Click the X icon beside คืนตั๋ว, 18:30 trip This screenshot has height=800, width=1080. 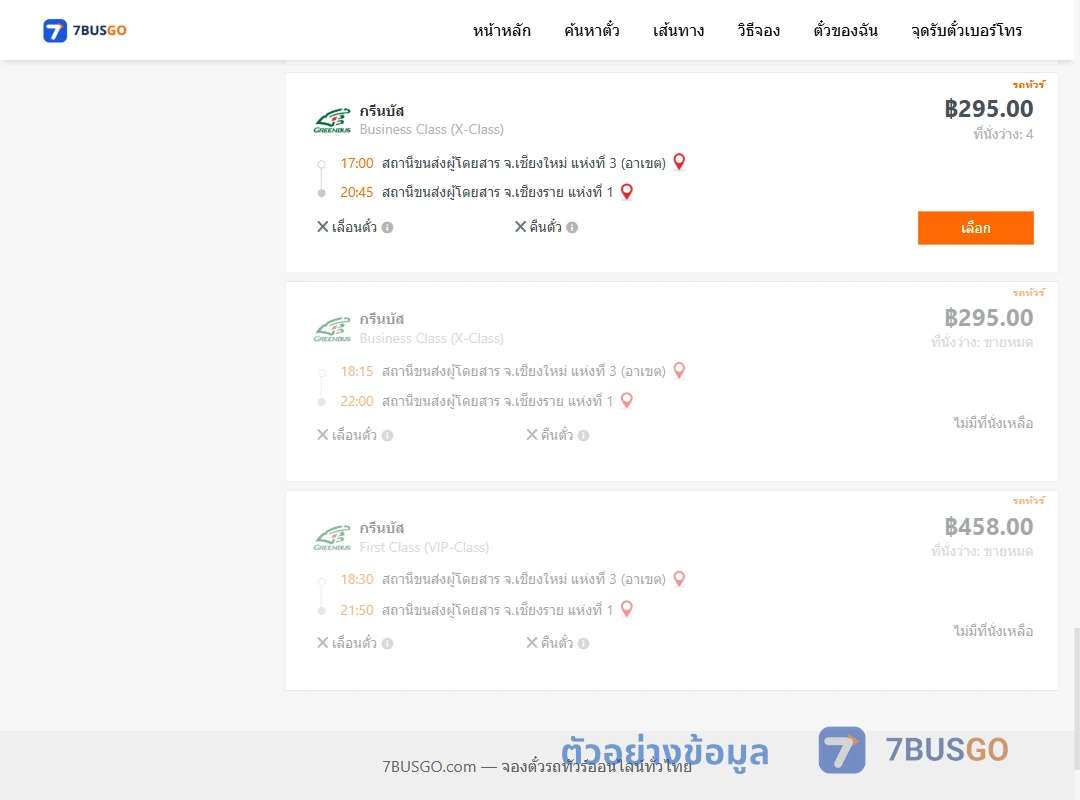(532, 643)
